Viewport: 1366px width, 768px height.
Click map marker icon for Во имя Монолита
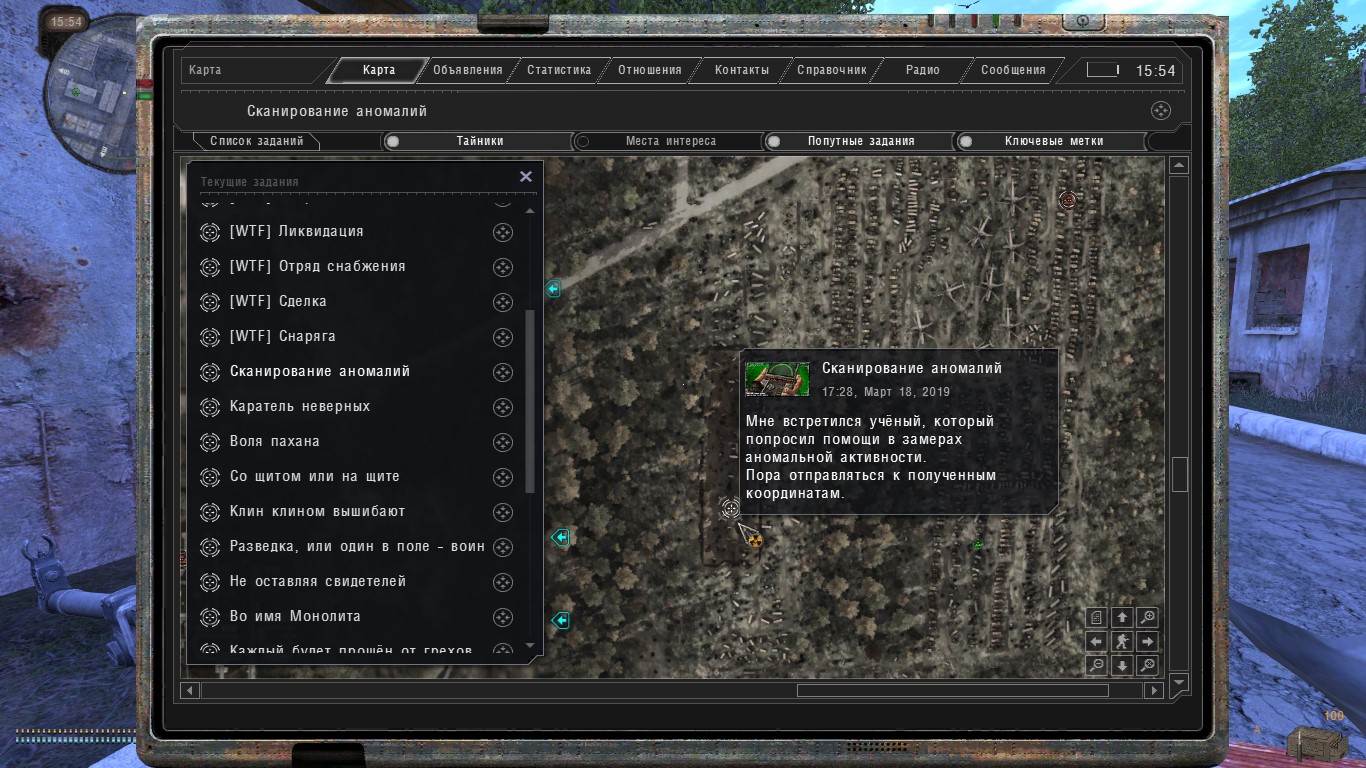pyautogui.click(x=503, y=617)
